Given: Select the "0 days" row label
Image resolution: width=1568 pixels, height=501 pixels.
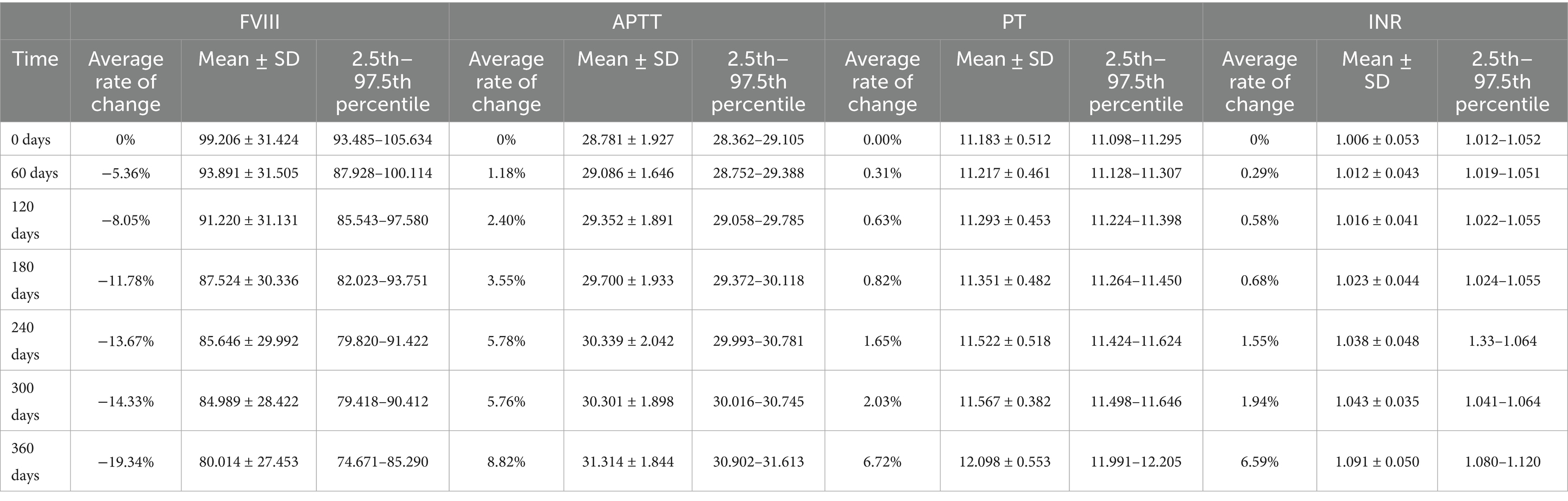Looking at the screenshot, I should click(30, 140).
